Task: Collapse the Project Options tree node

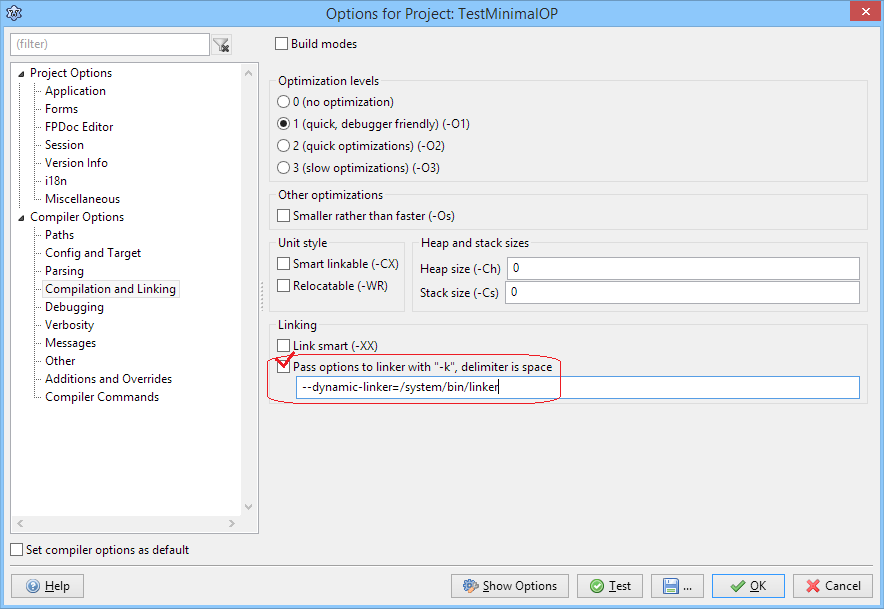Action: tap(21, 73)
